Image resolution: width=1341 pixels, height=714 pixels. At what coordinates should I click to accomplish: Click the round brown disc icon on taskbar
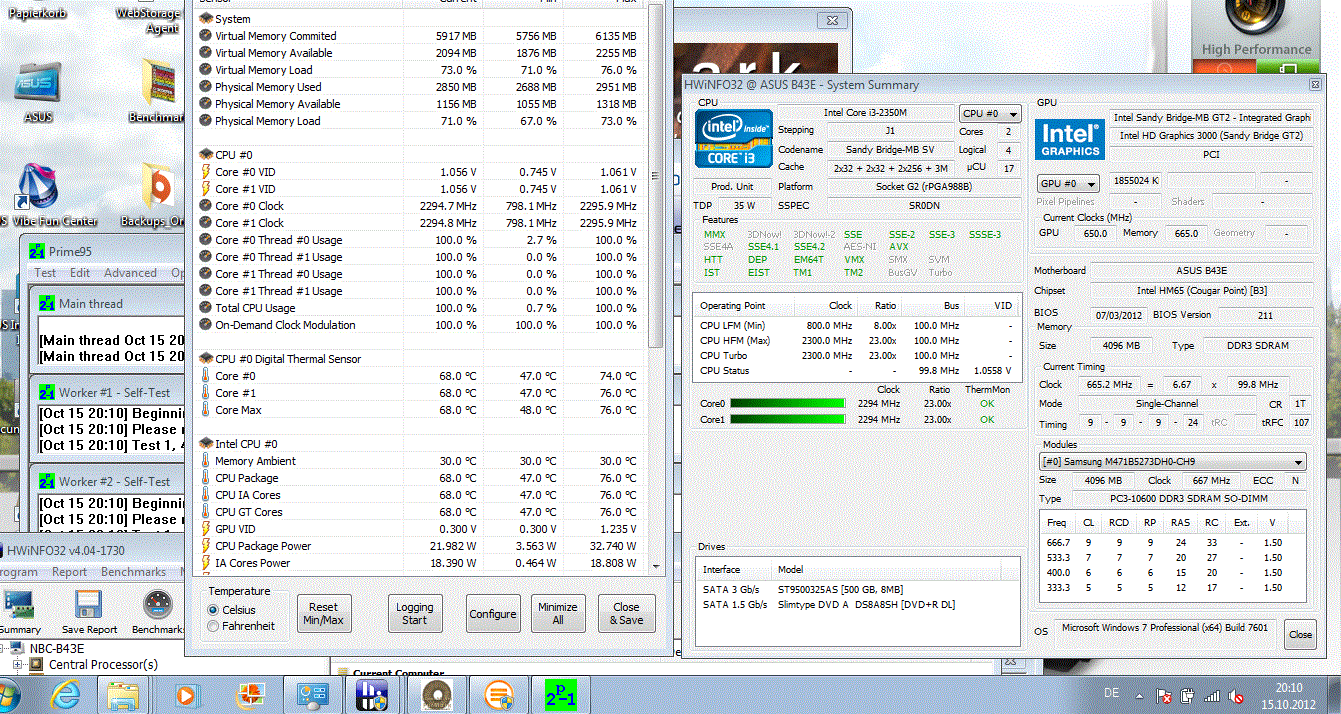[x=435, y=694]
